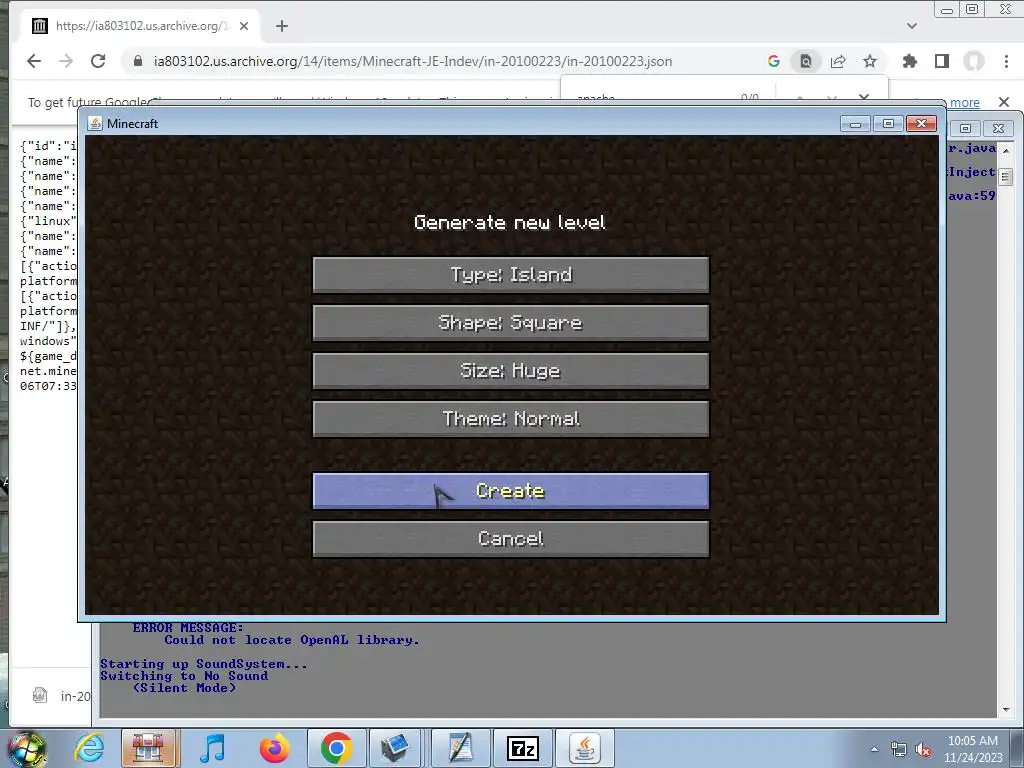Reload the archive.org page
This screenshot has height=768, width=1024.
[x=98, y=61]
